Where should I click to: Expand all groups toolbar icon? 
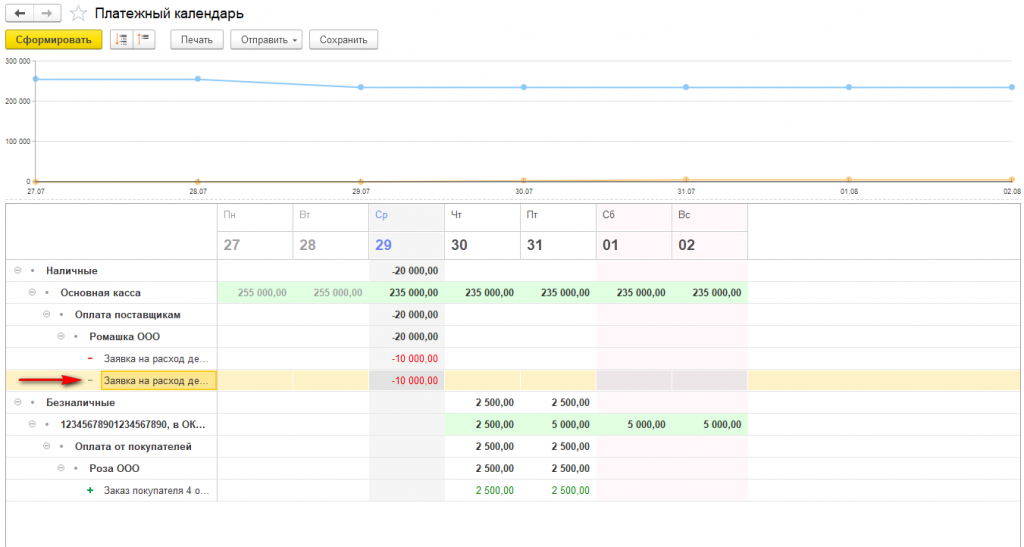(x=121, y=40)
